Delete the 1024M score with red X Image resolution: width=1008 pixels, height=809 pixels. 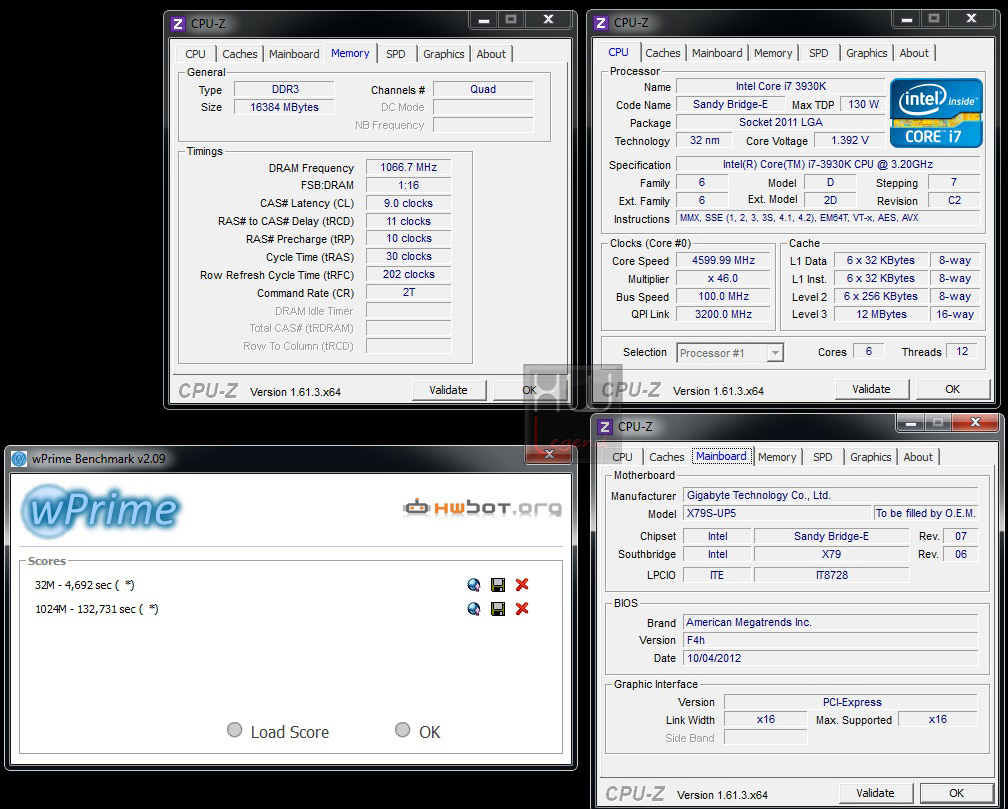click(522, 608)
